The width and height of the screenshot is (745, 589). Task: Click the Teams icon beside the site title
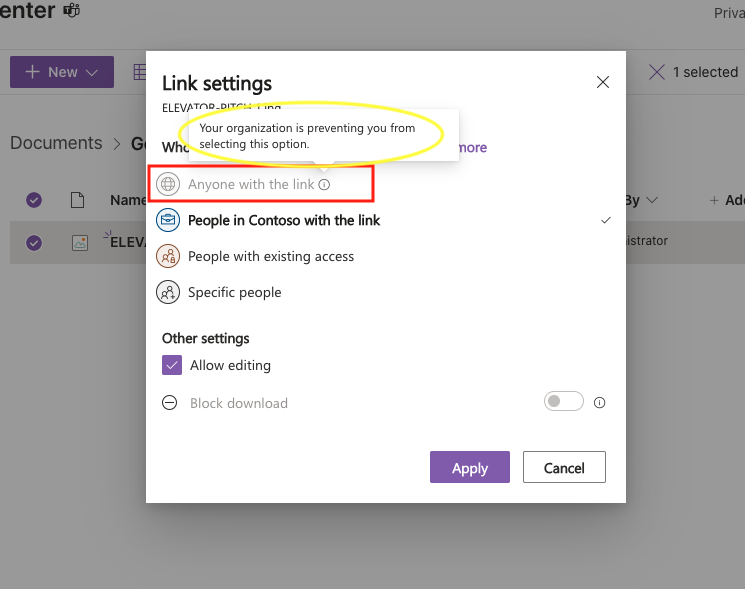click(x=71, y=11)
